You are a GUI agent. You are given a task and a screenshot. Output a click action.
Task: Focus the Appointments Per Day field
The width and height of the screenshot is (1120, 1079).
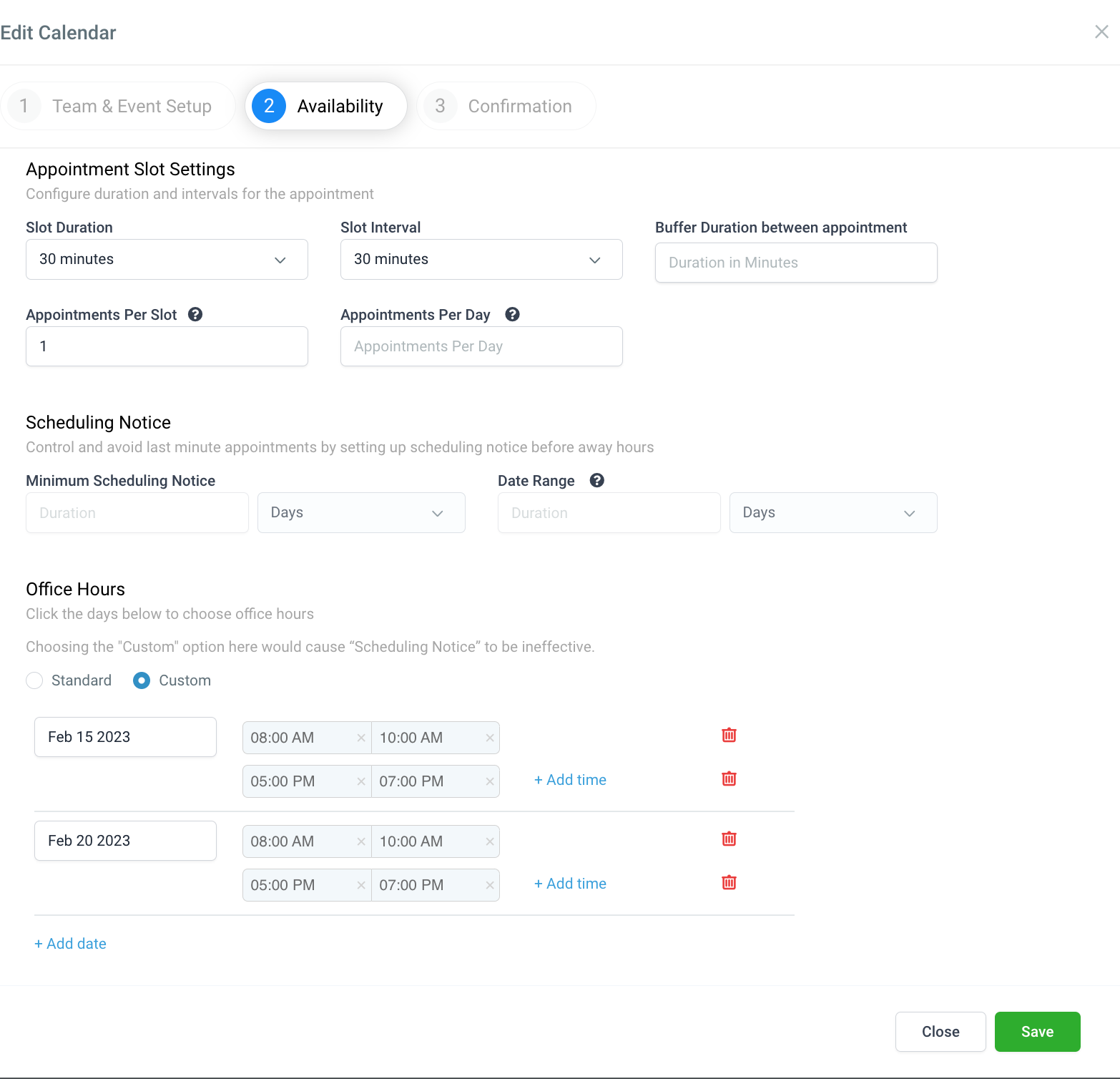pos(481,346)
